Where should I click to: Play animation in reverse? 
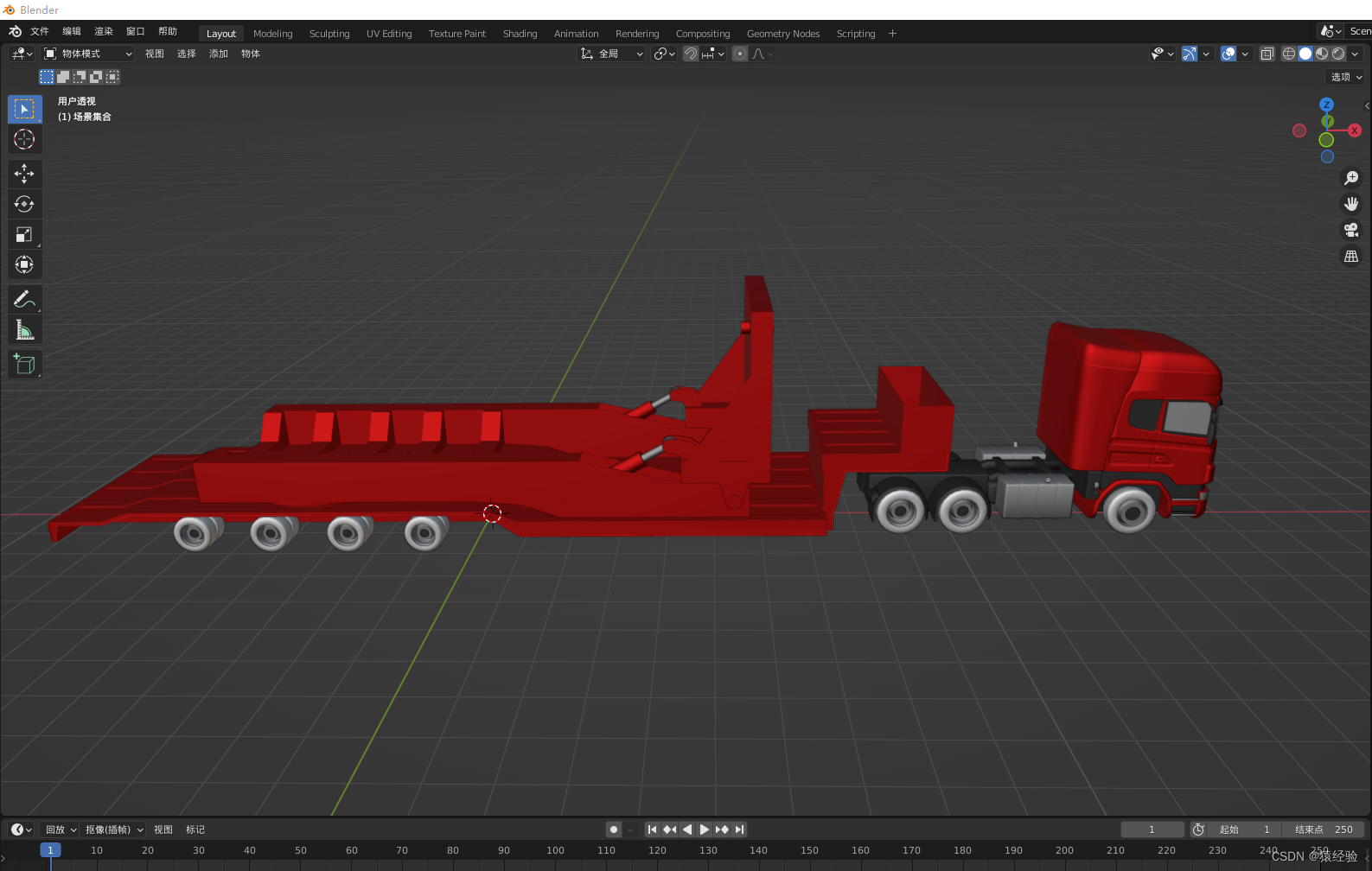687,830
